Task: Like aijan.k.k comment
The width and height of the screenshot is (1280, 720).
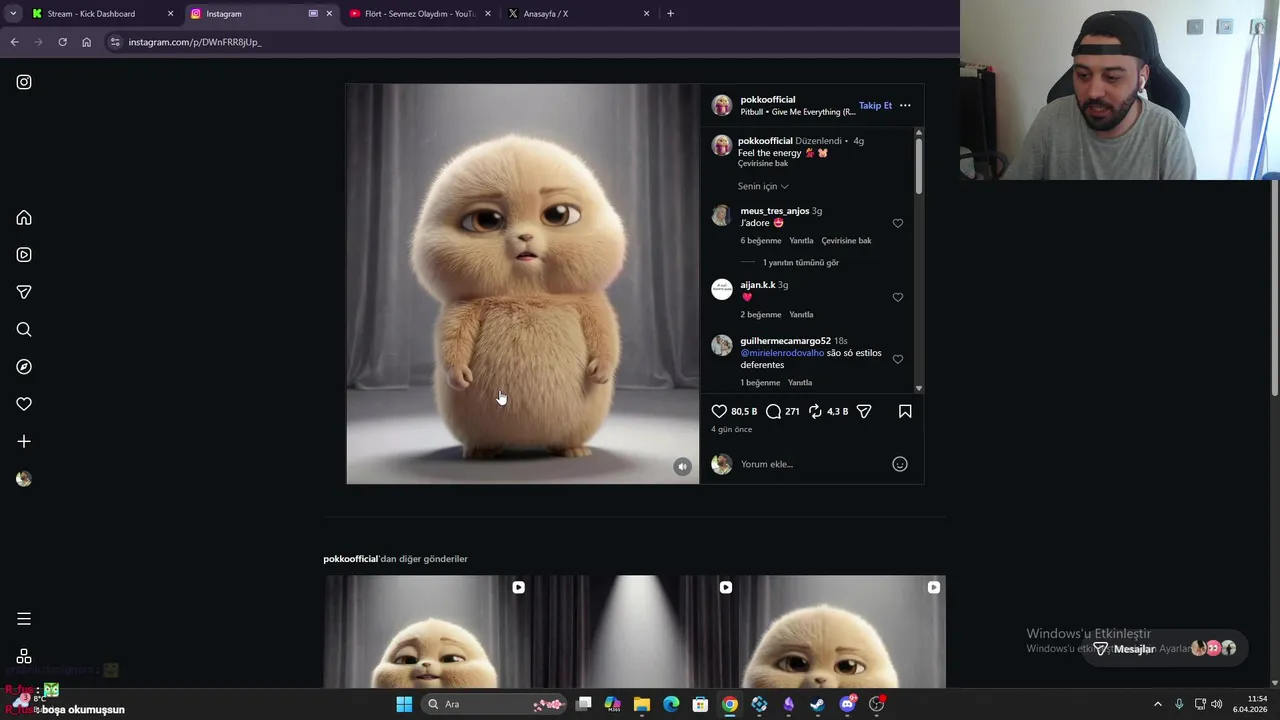Action: click(898, 297)
